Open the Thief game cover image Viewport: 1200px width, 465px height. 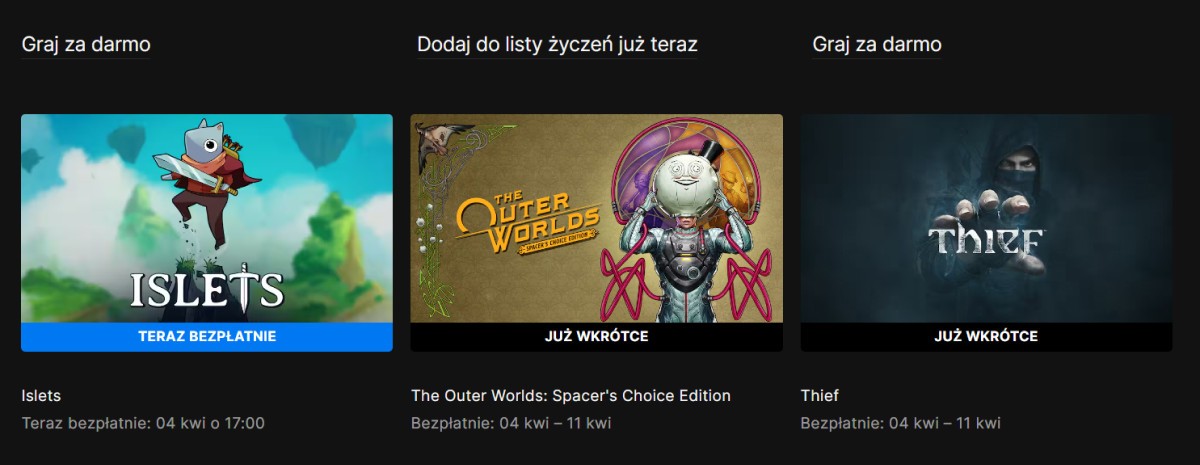point(986,218)
